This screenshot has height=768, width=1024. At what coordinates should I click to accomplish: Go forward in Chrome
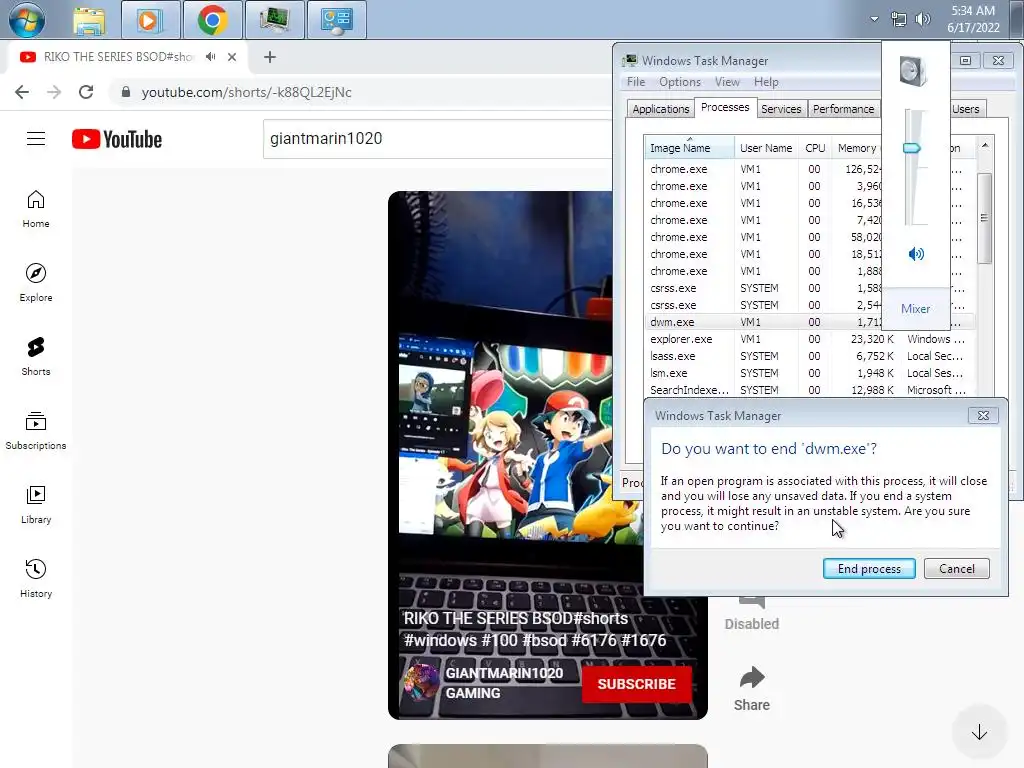[x=54, y=92]
